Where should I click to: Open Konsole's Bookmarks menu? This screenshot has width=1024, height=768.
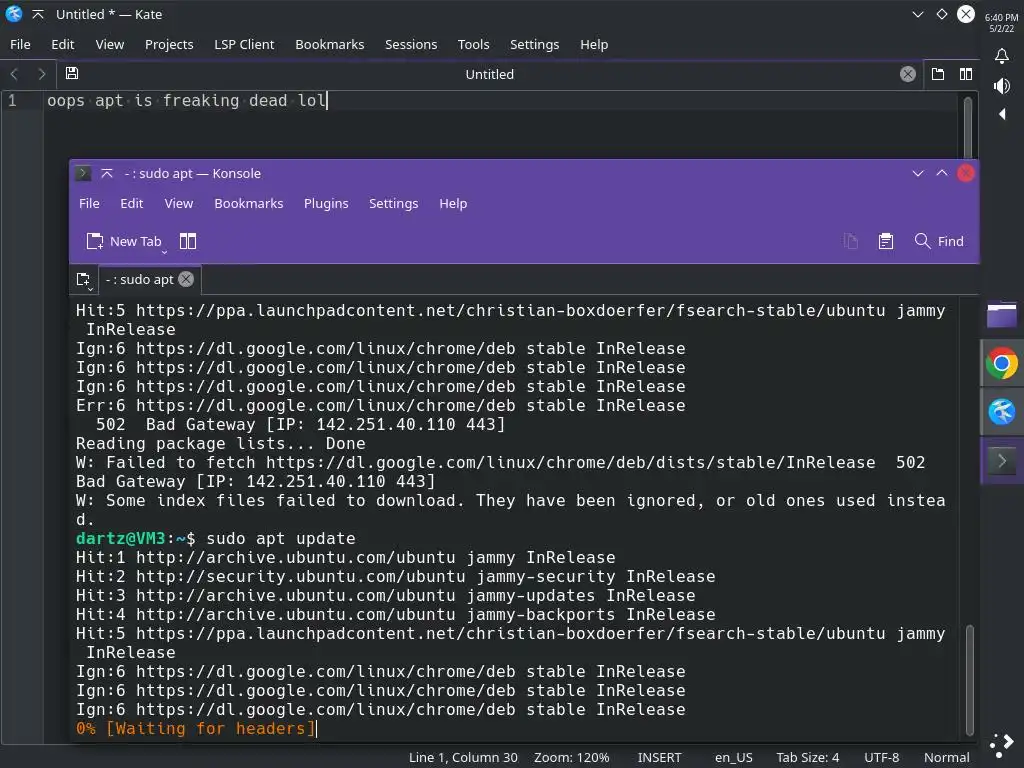click(x=249, y=203)
